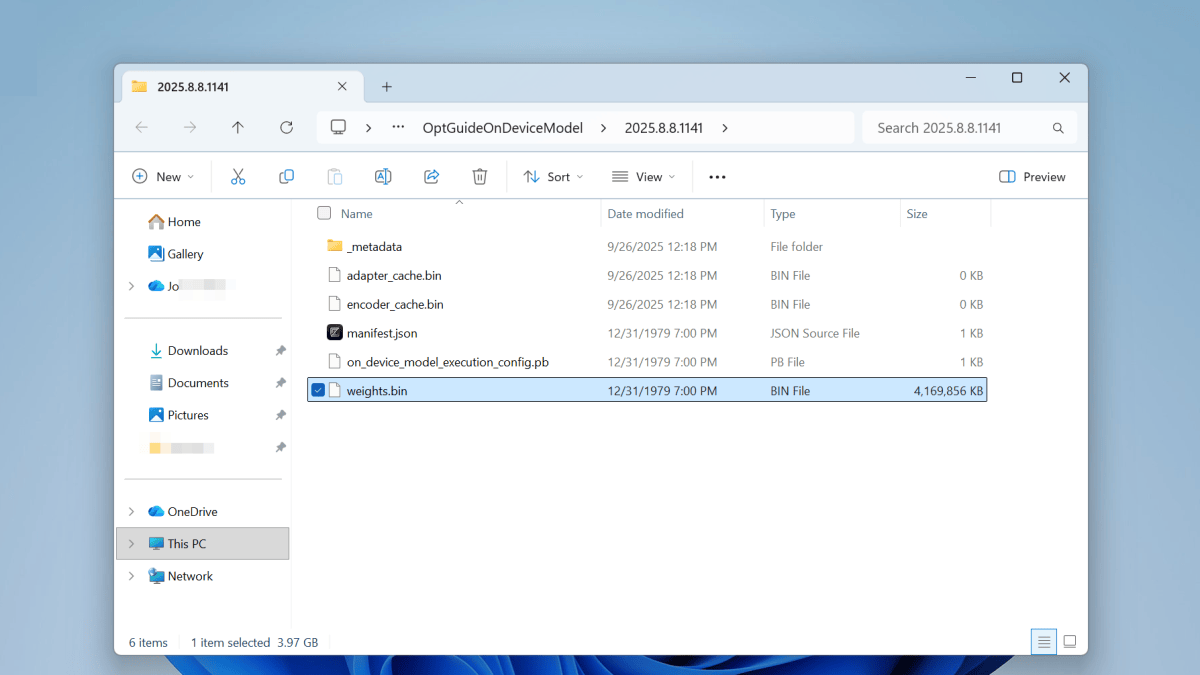
Task: Click the Search 2025.8.8.1141 field
Action: coord(969,128)
